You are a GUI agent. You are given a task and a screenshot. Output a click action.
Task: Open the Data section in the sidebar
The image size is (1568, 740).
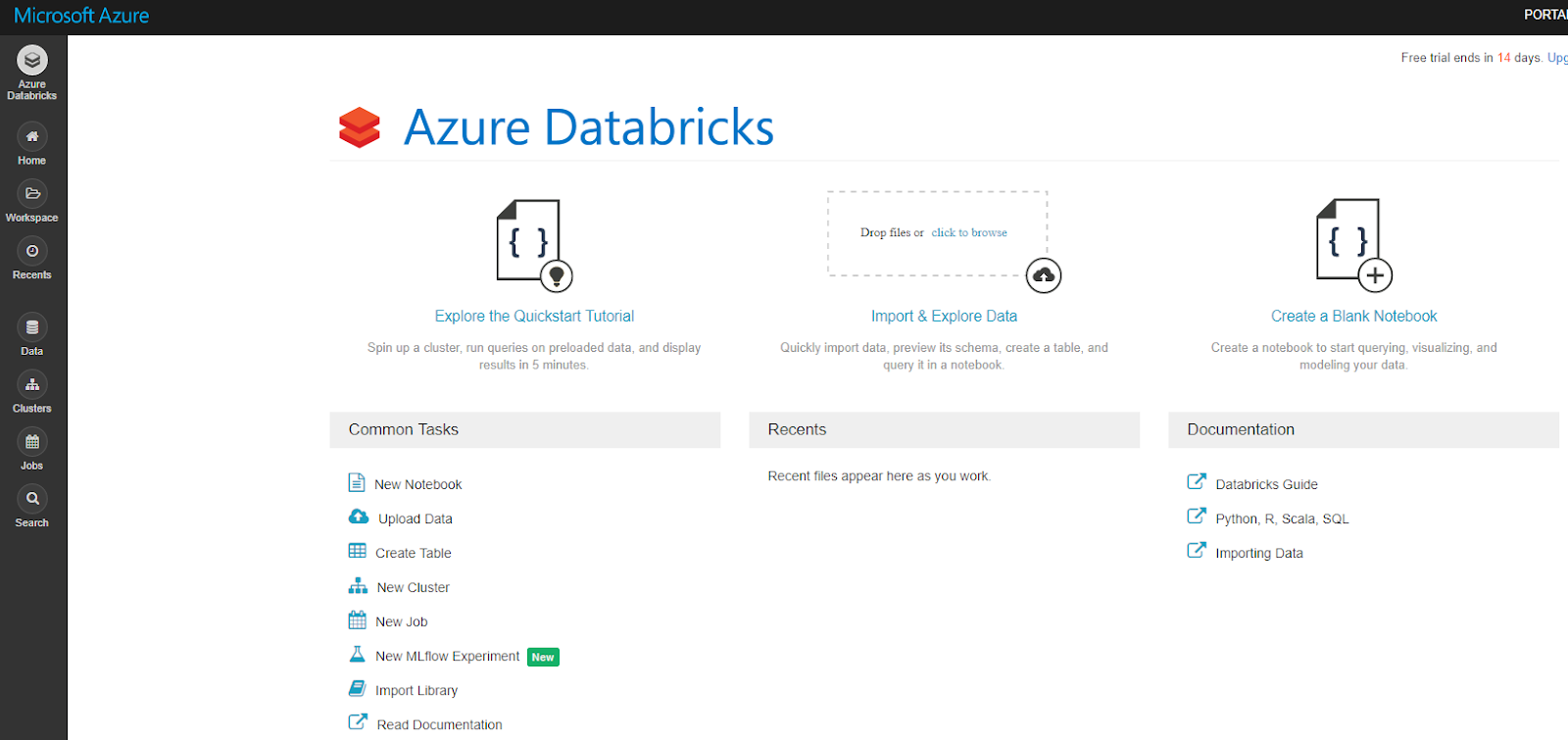pos(32,327)
